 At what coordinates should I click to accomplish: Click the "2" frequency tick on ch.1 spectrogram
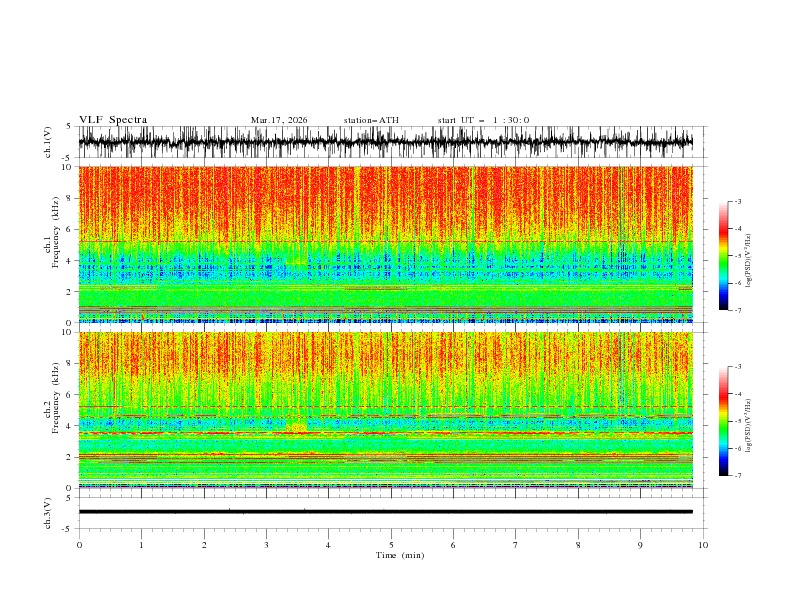pyautogui.click(x=70, y=292)
